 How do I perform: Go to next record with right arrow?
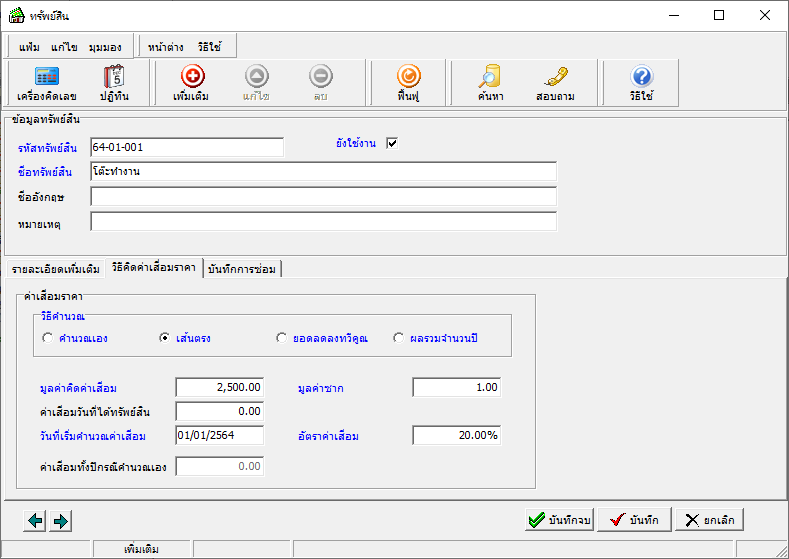point(60,520)
